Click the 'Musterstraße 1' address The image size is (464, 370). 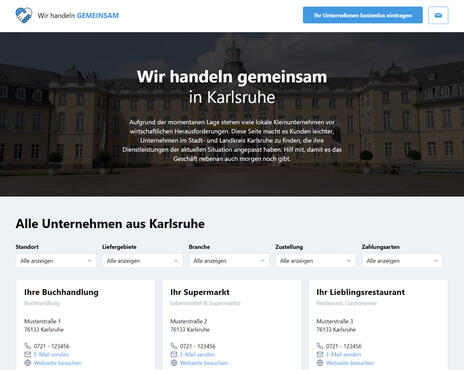coord(42,321)
